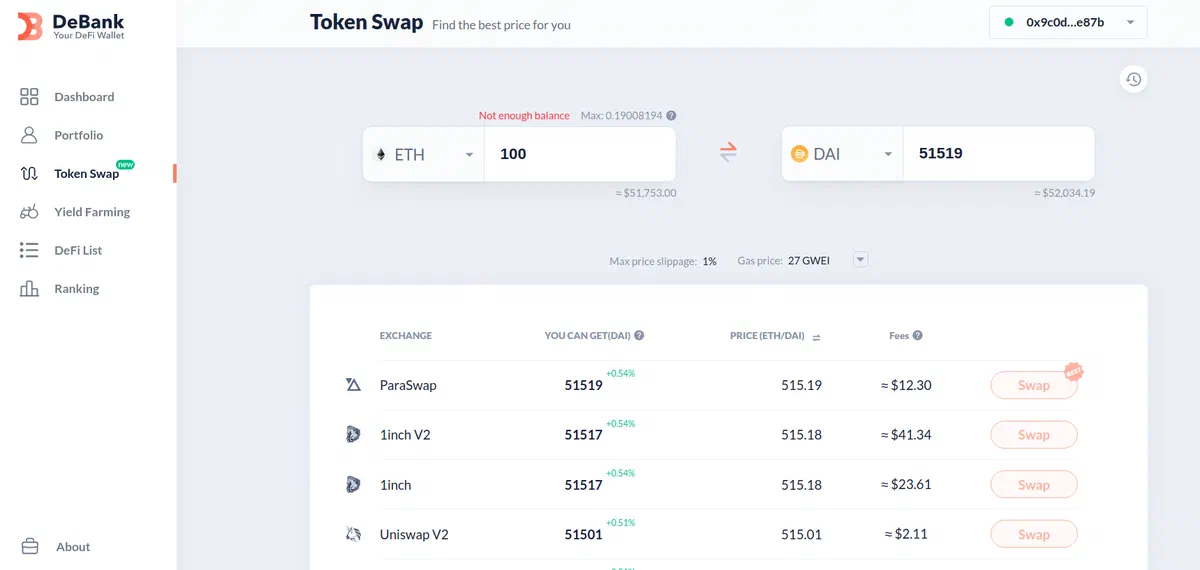
Task: Click the Yield Farming tractor icon
Action: pos(29,212)
